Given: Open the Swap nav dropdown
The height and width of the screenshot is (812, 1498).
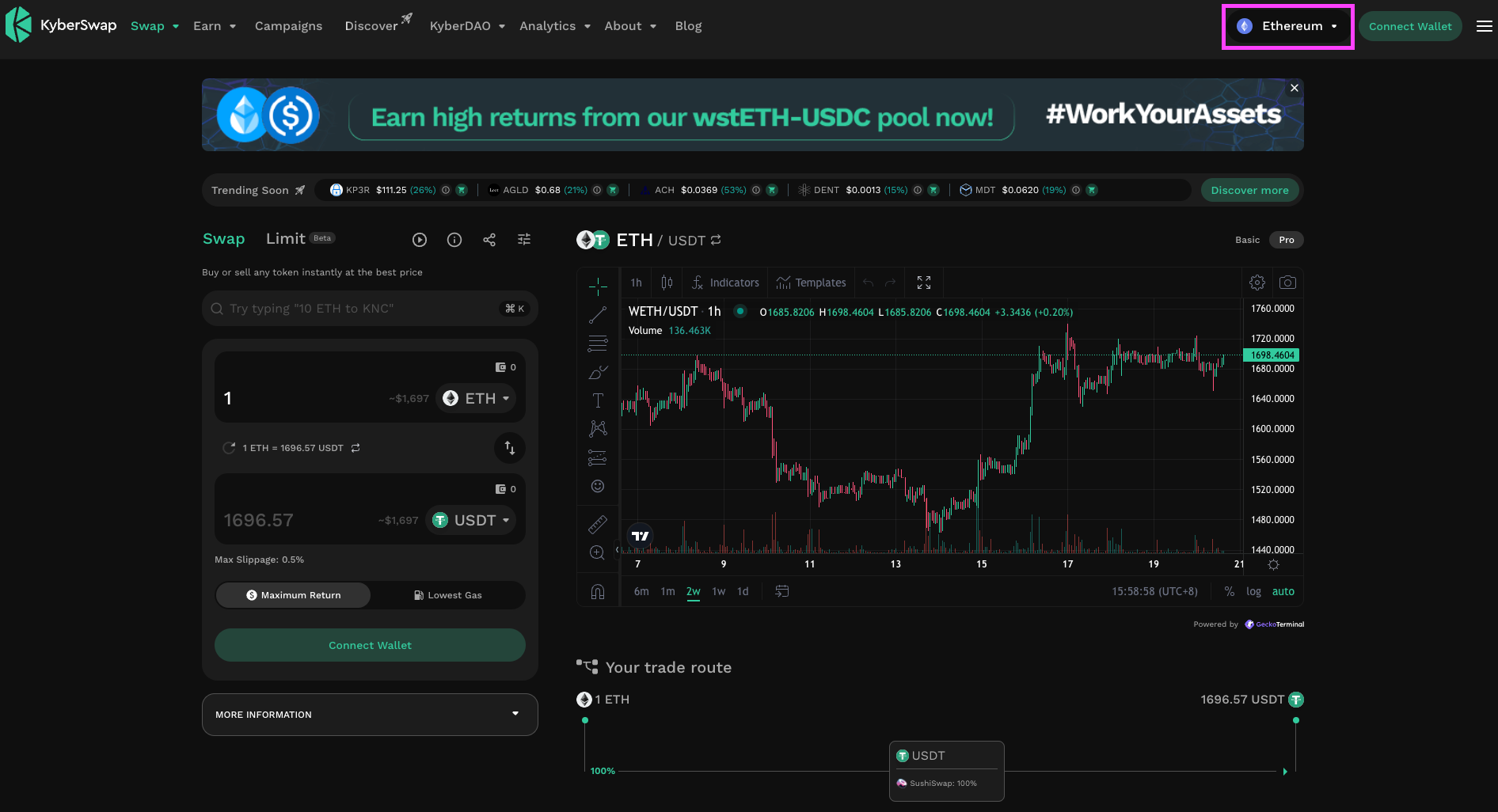Looking at the screenshot, I should pos(154,26).
